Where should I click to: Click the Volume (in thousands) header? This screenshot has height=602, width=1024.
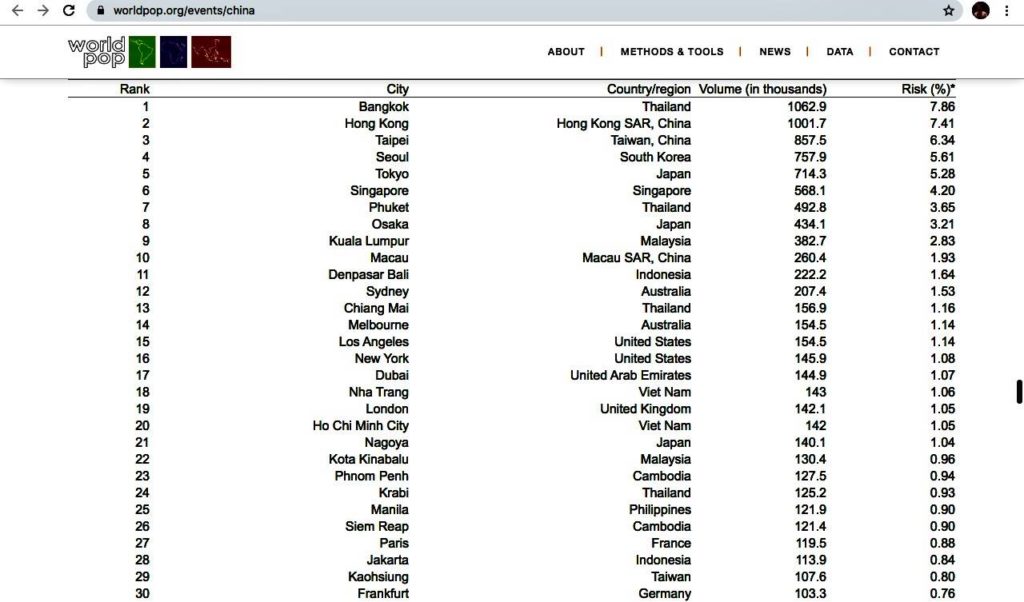point(763,89)
